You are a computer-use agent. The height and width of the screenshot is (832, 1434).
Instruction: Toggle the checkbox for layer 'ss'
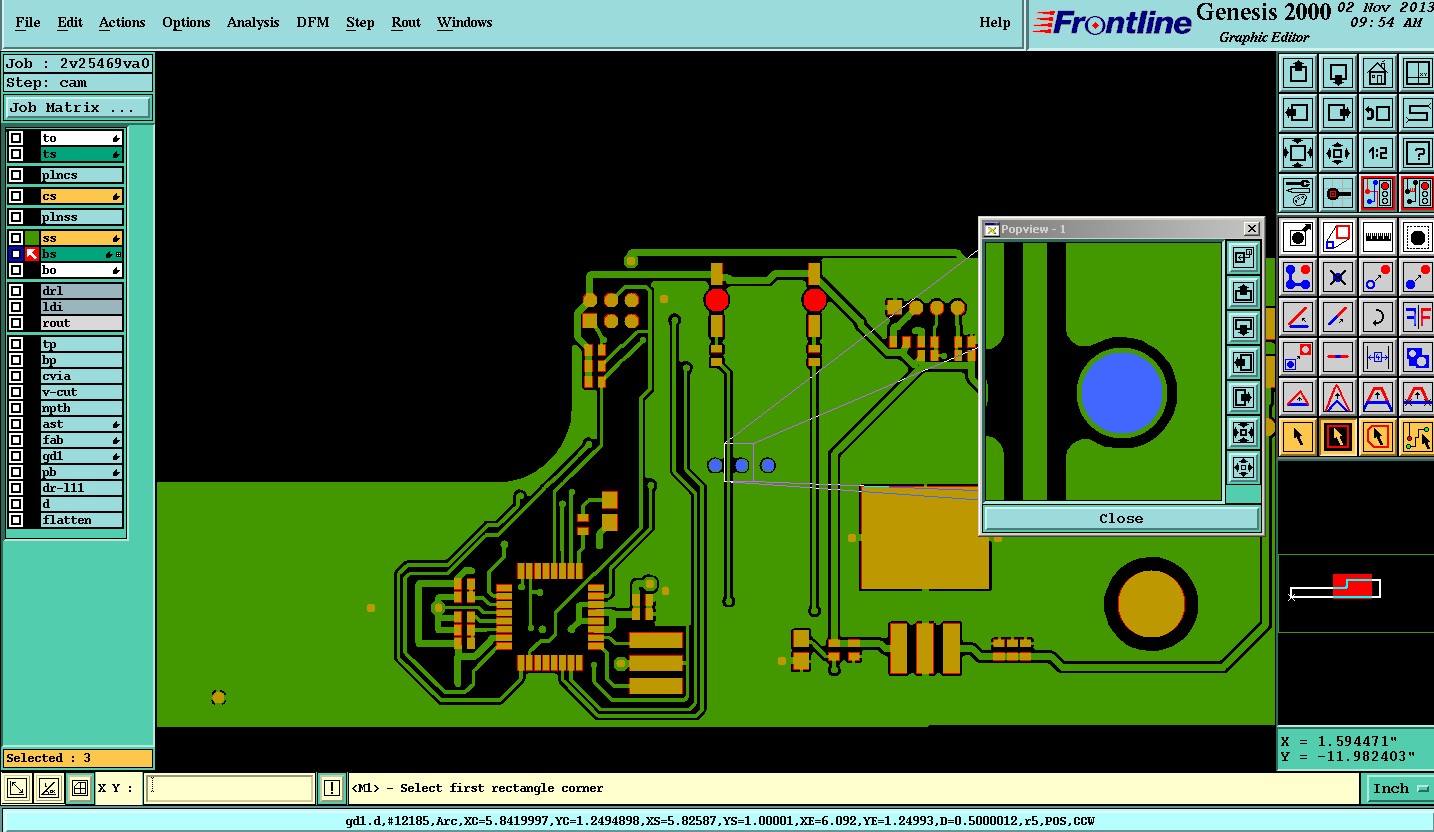(16, 238)
